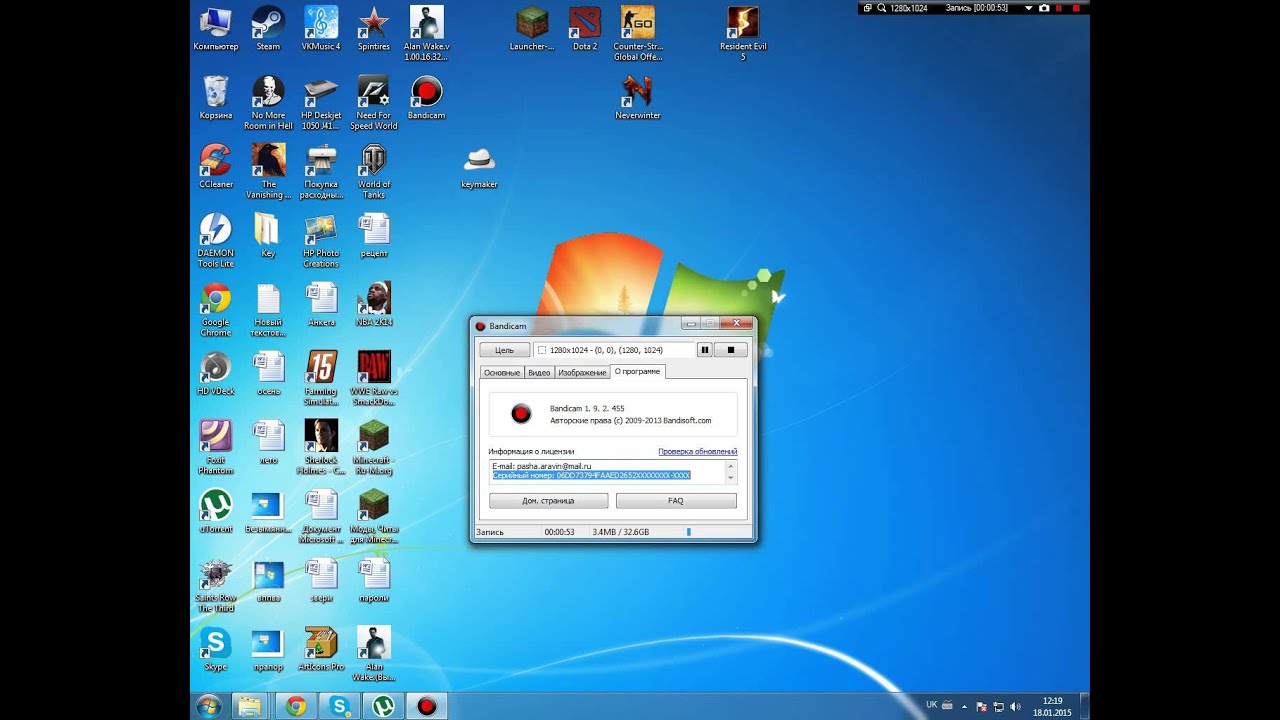
Task: Click the Цель button
Action: point(505,350)
